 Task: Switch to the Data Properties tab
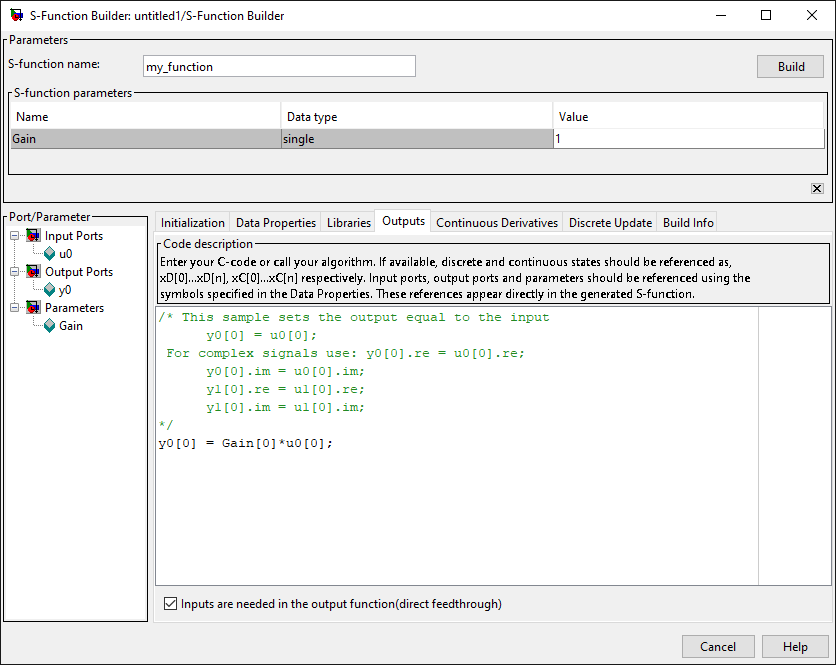(276, 222)
